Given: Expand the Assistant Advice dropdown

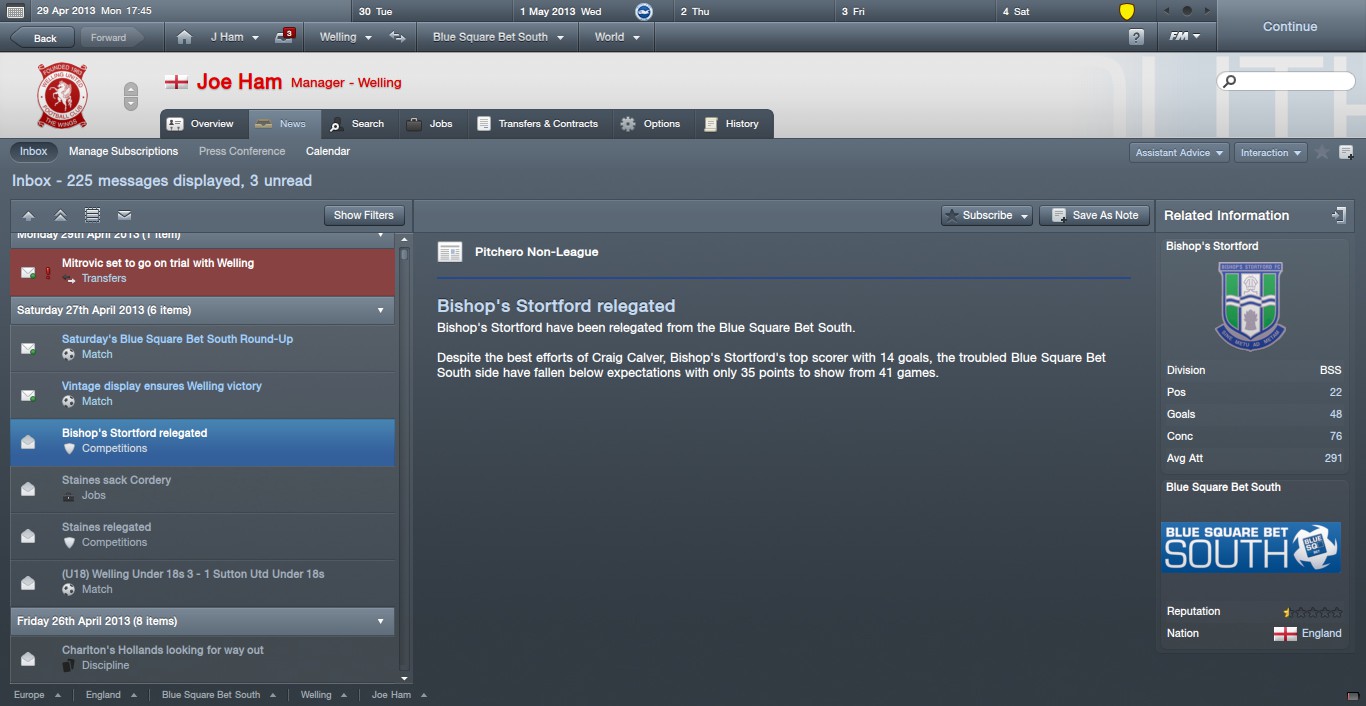Looking at the screenshot, I should (x=1180, y=153).
